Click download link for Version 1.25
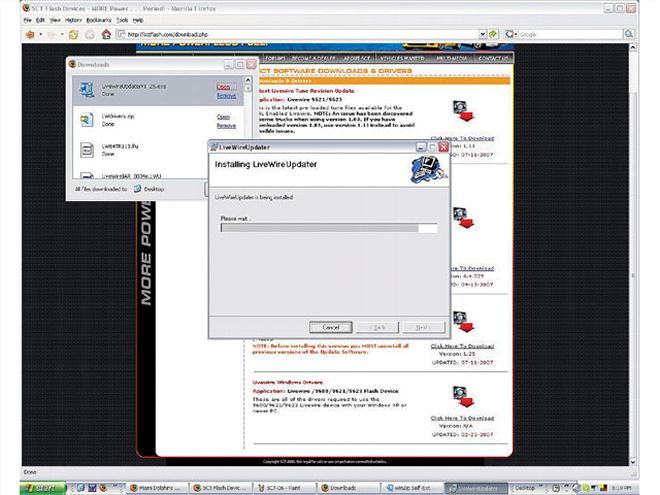660x495 pixels. [462, 346]
